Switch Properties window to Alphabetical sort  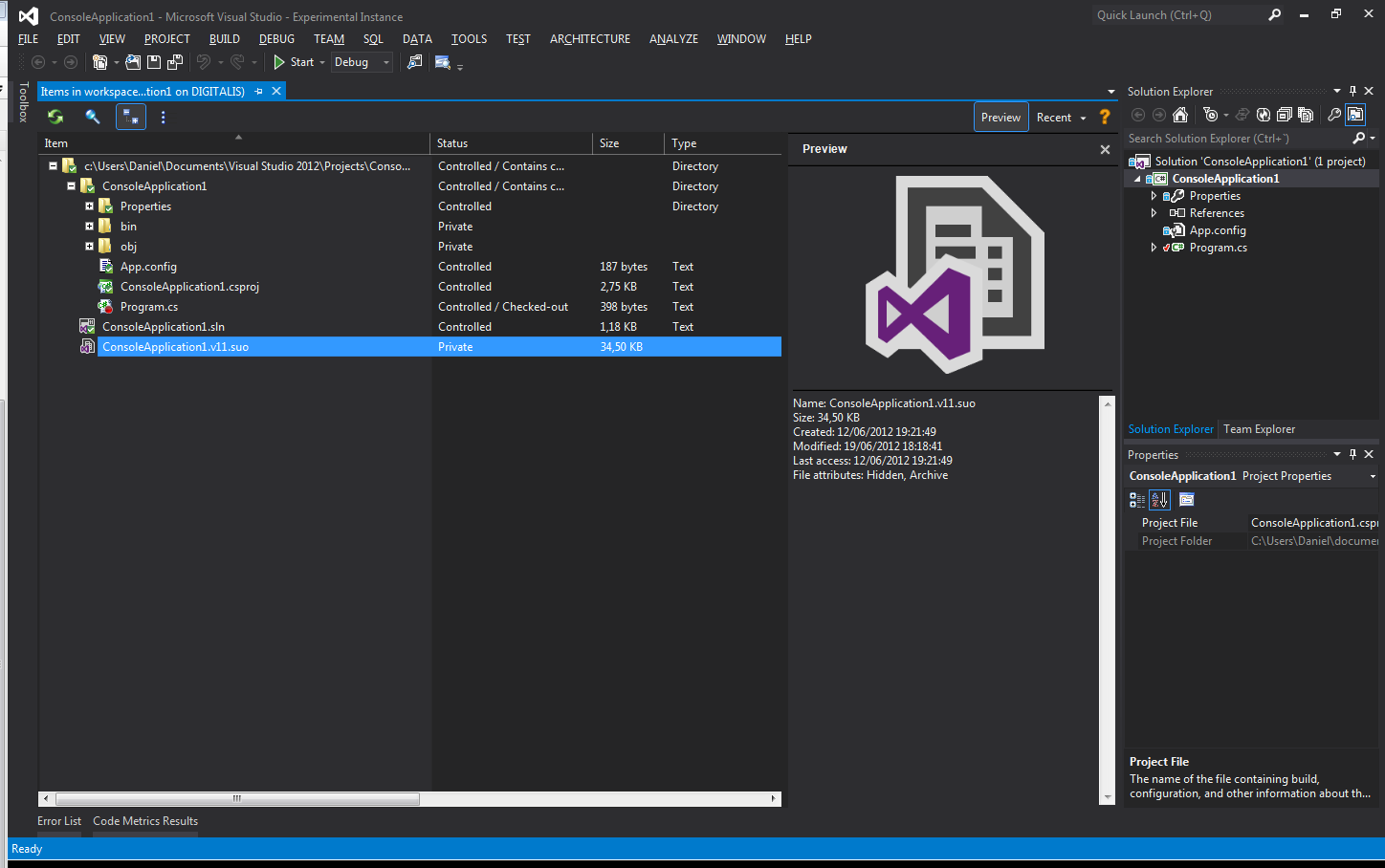pos(1159,499)
